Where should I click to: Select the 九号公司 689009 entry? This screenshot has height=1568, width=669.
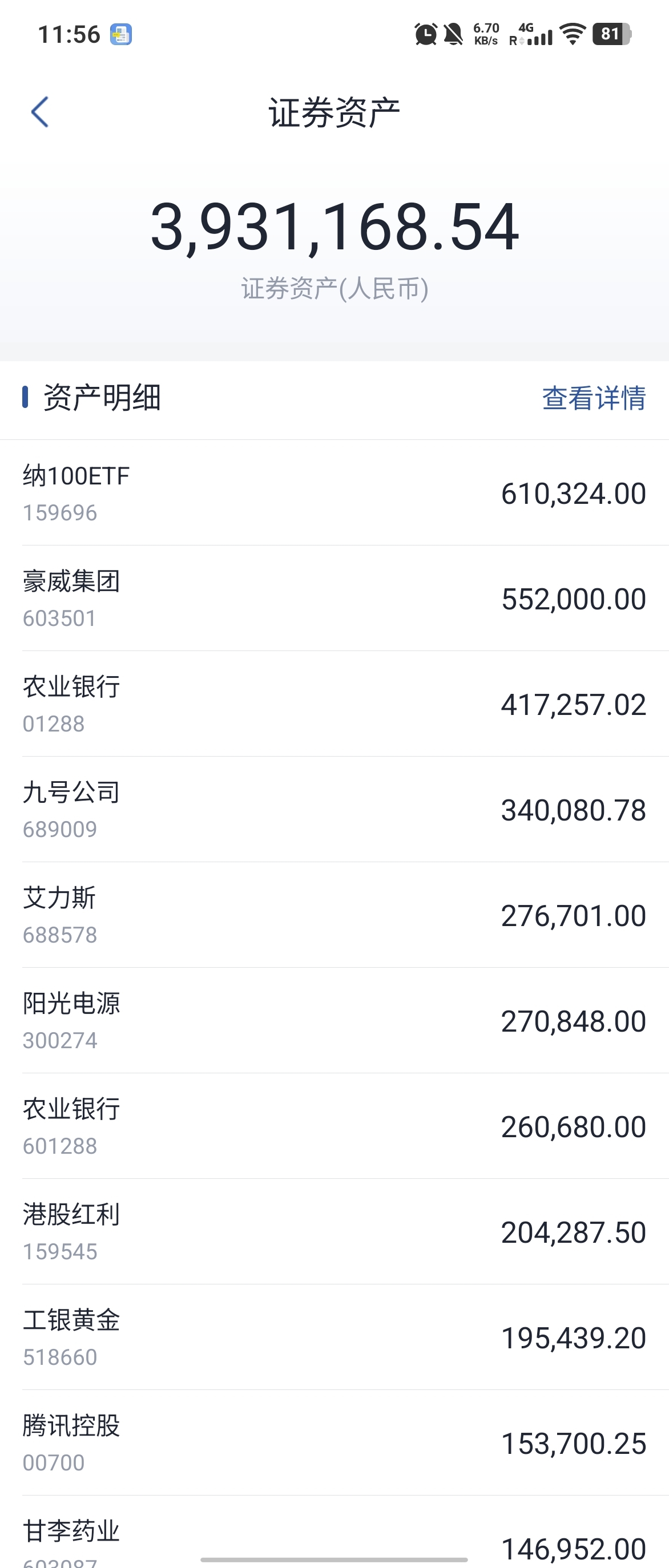click(334, 810)
